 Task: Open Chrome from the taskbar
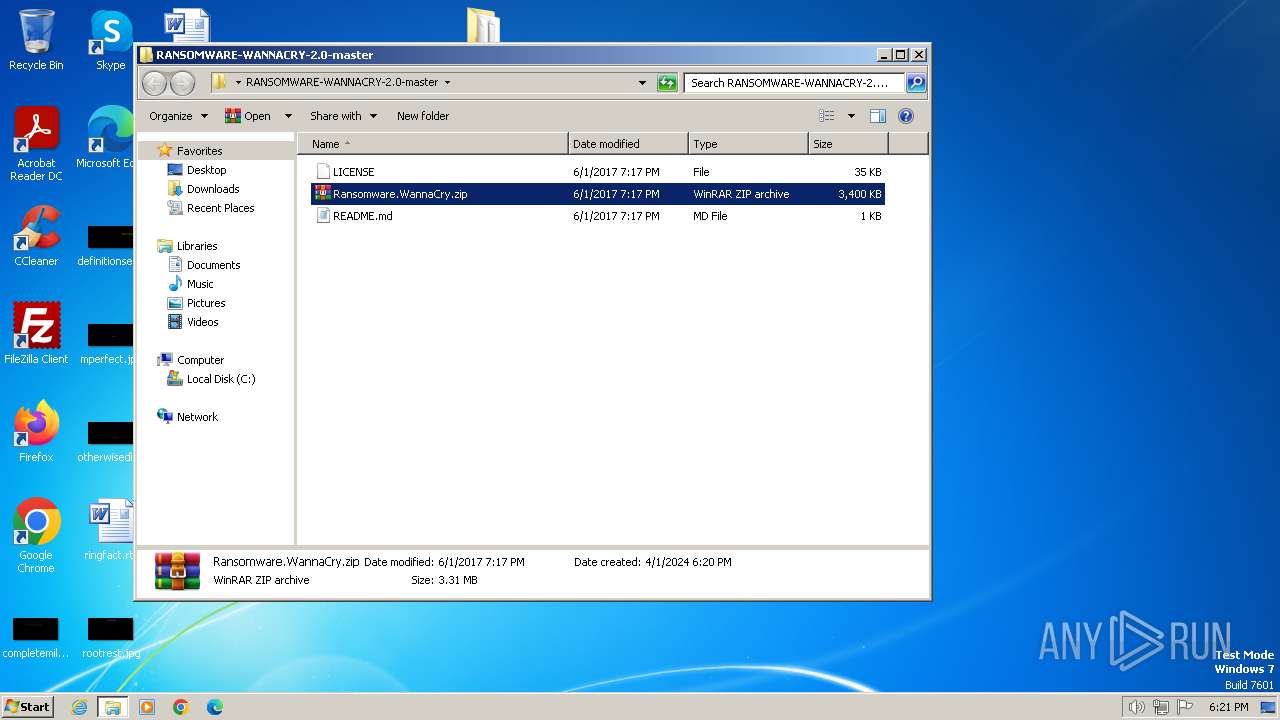pyautogui.click(x=181, y=707)
